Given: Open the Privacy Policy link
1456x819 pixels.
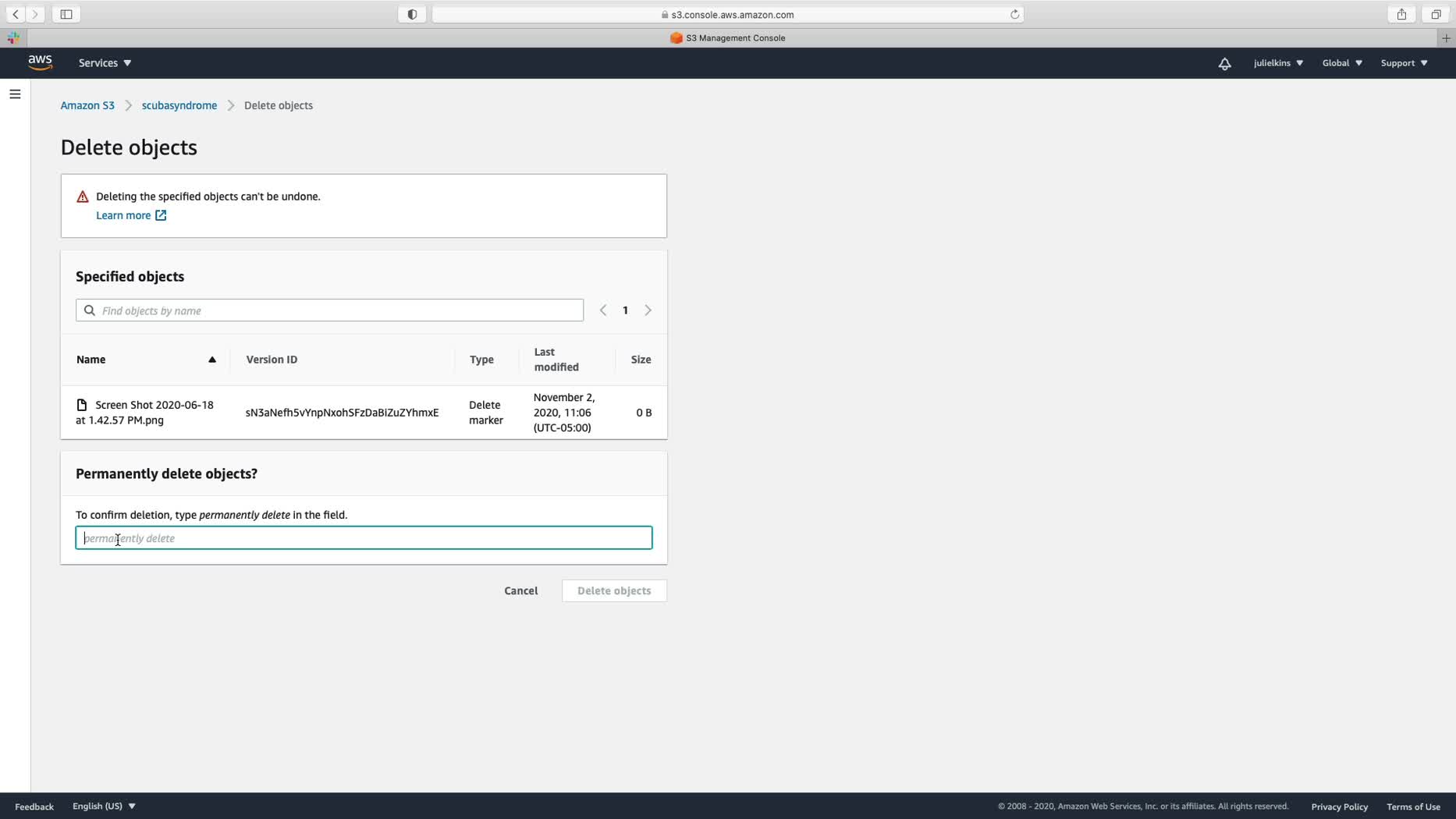Looking at the screenshot, I should coord(1339,807).
